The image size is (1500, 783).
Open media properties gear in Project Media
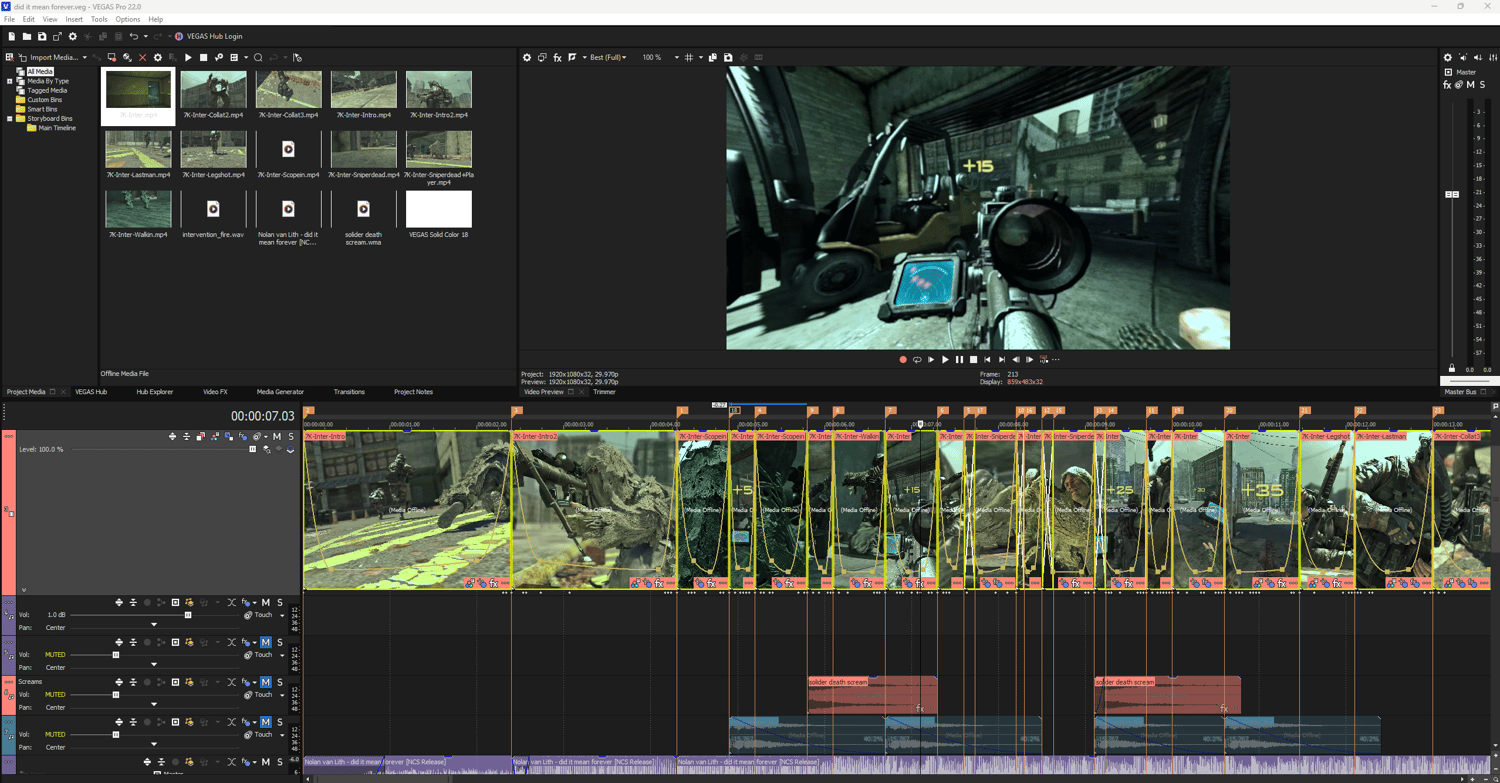coord(157,58)
